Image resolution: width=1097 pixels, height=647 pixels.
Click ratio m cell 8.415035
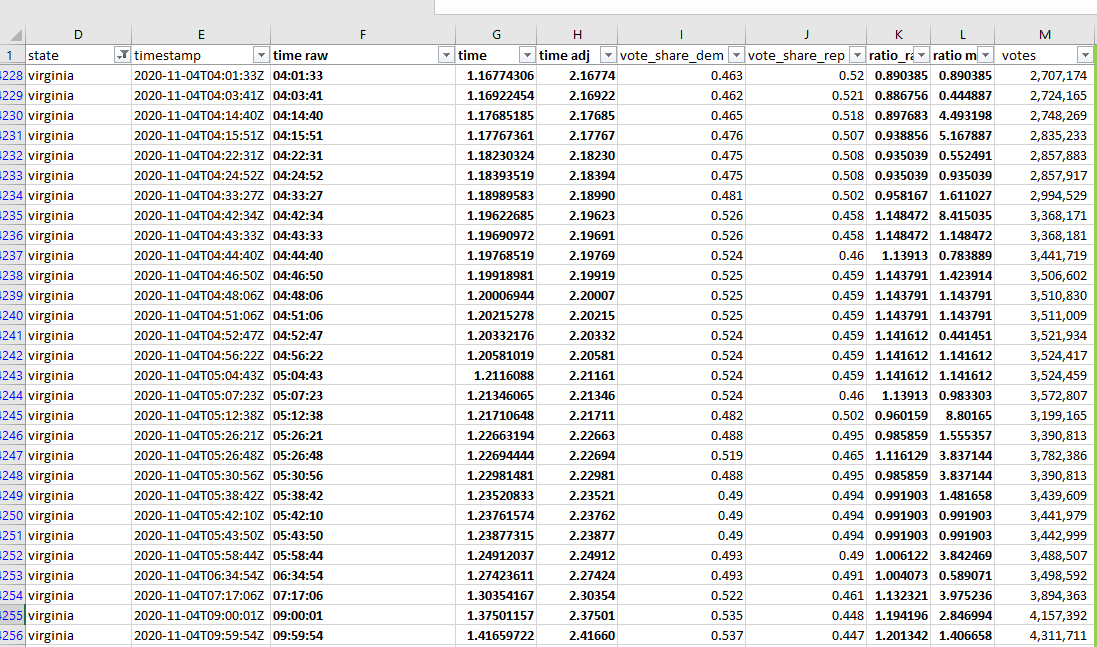point(962,215)
